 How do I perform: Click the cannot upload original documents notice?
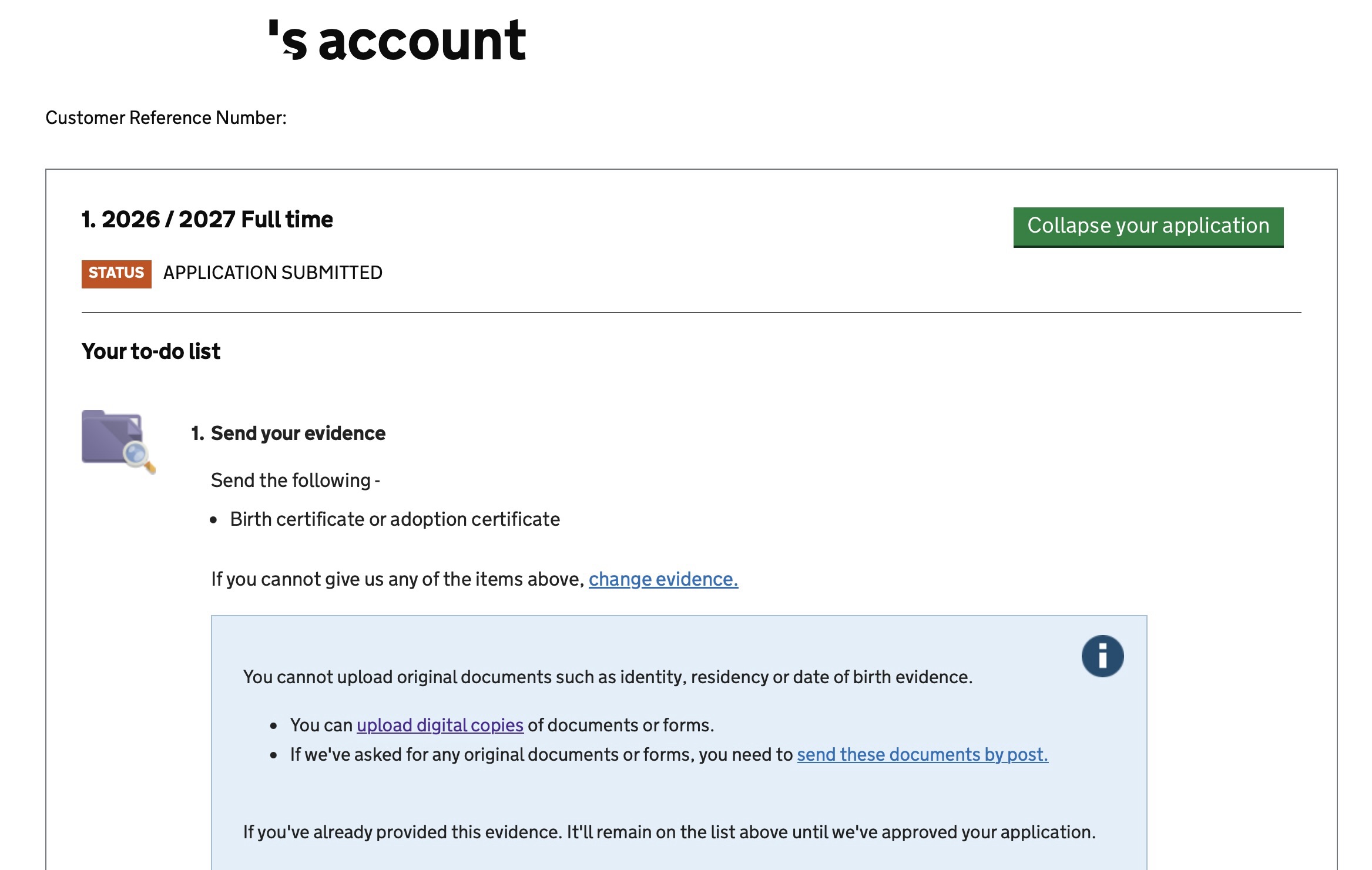pyautogui.click(x=608, y=677)
